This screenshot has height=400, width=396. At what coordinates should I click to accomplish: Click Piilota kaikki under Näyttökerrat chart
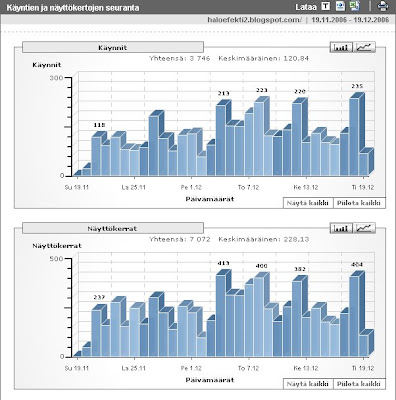tap(359, 384)
